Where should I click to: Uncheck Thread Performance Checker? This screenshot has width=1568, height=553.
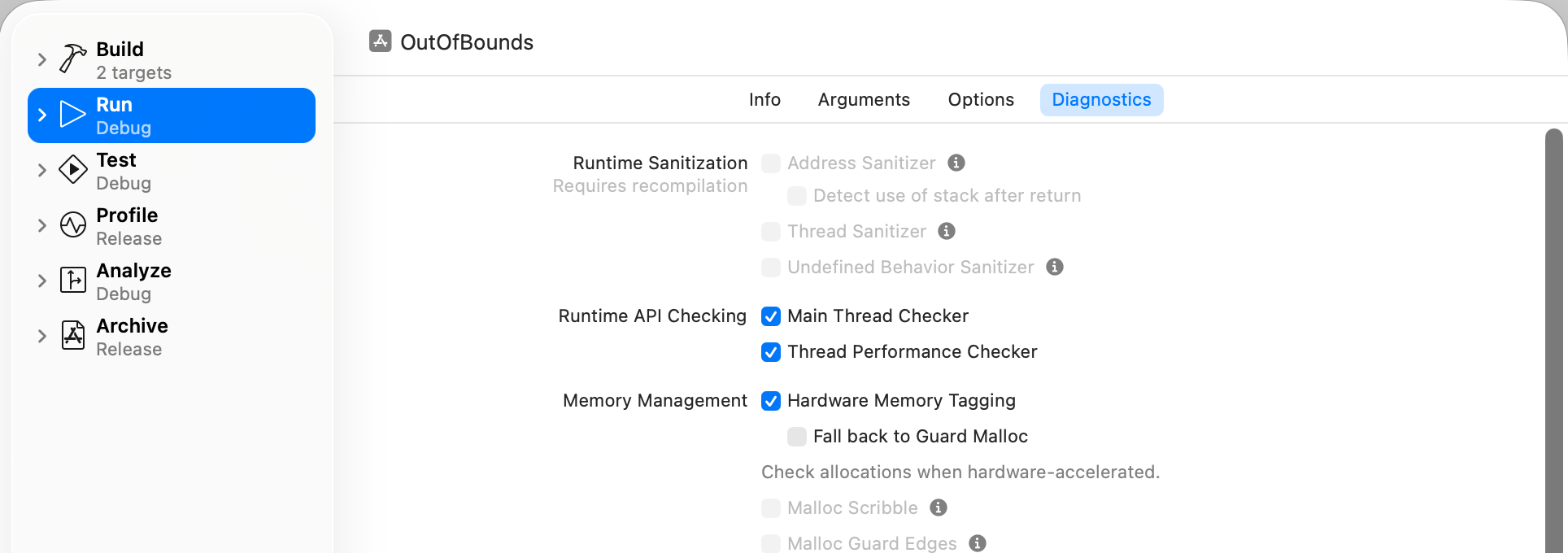771,352
